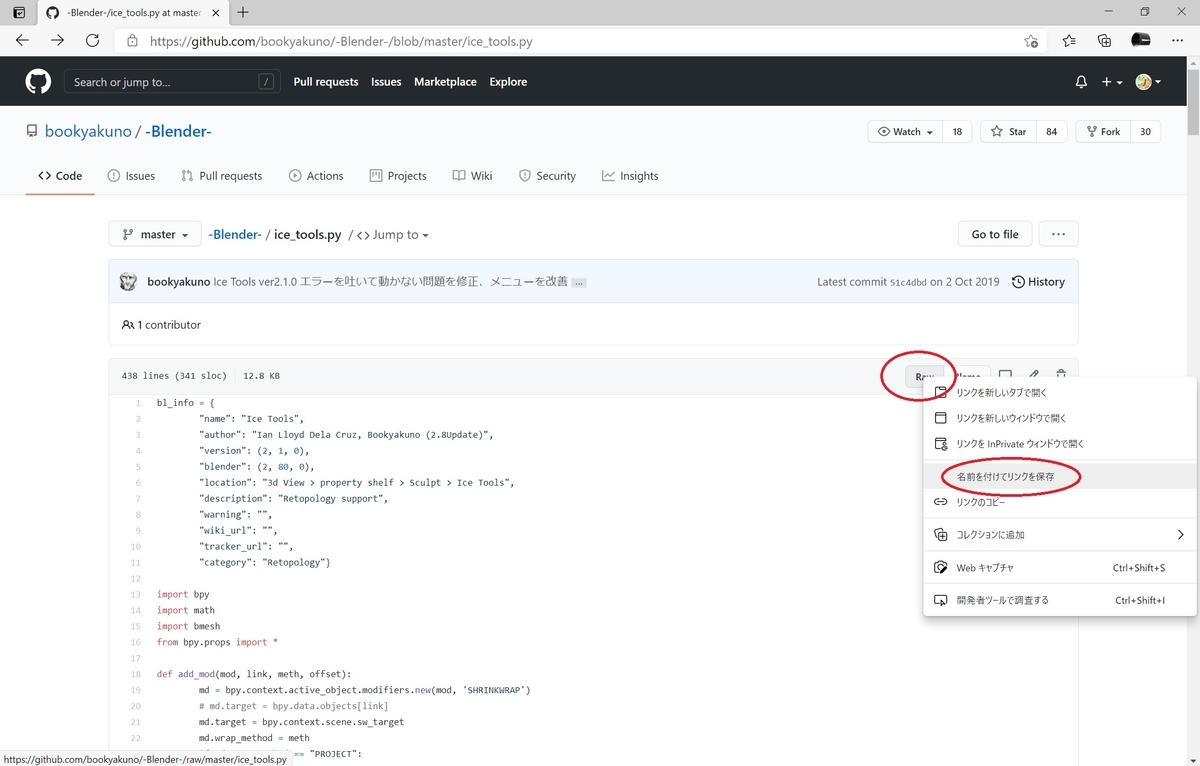The width and height of the screenshot is (1200, 766).
Task: Open the GitHub user avatar menu
Action: coord(1148,82)
